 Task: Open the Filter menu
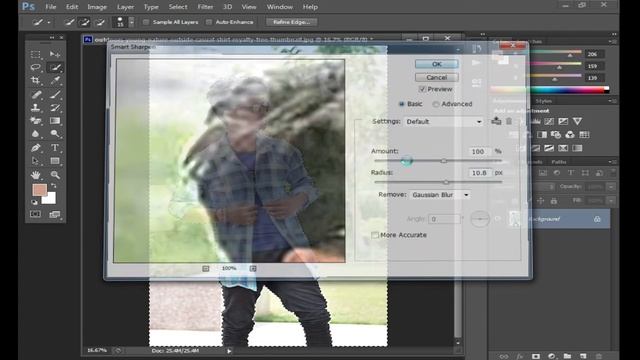(x=205, y=7)
